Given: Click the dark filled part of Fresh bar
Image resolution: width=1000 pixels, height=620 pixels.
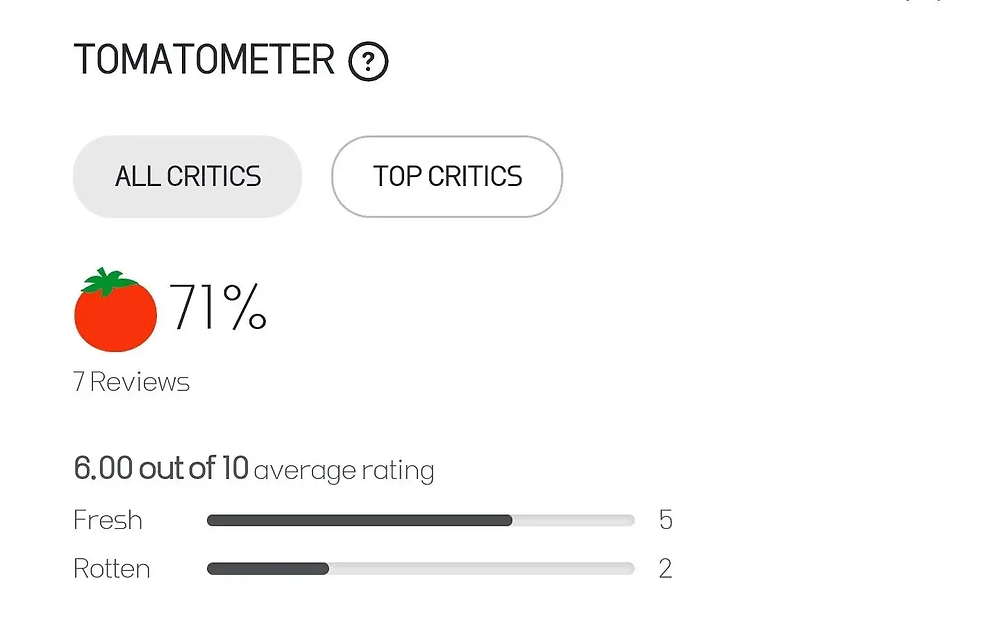Looking at the screenshot, I should (x=360, y=520).
